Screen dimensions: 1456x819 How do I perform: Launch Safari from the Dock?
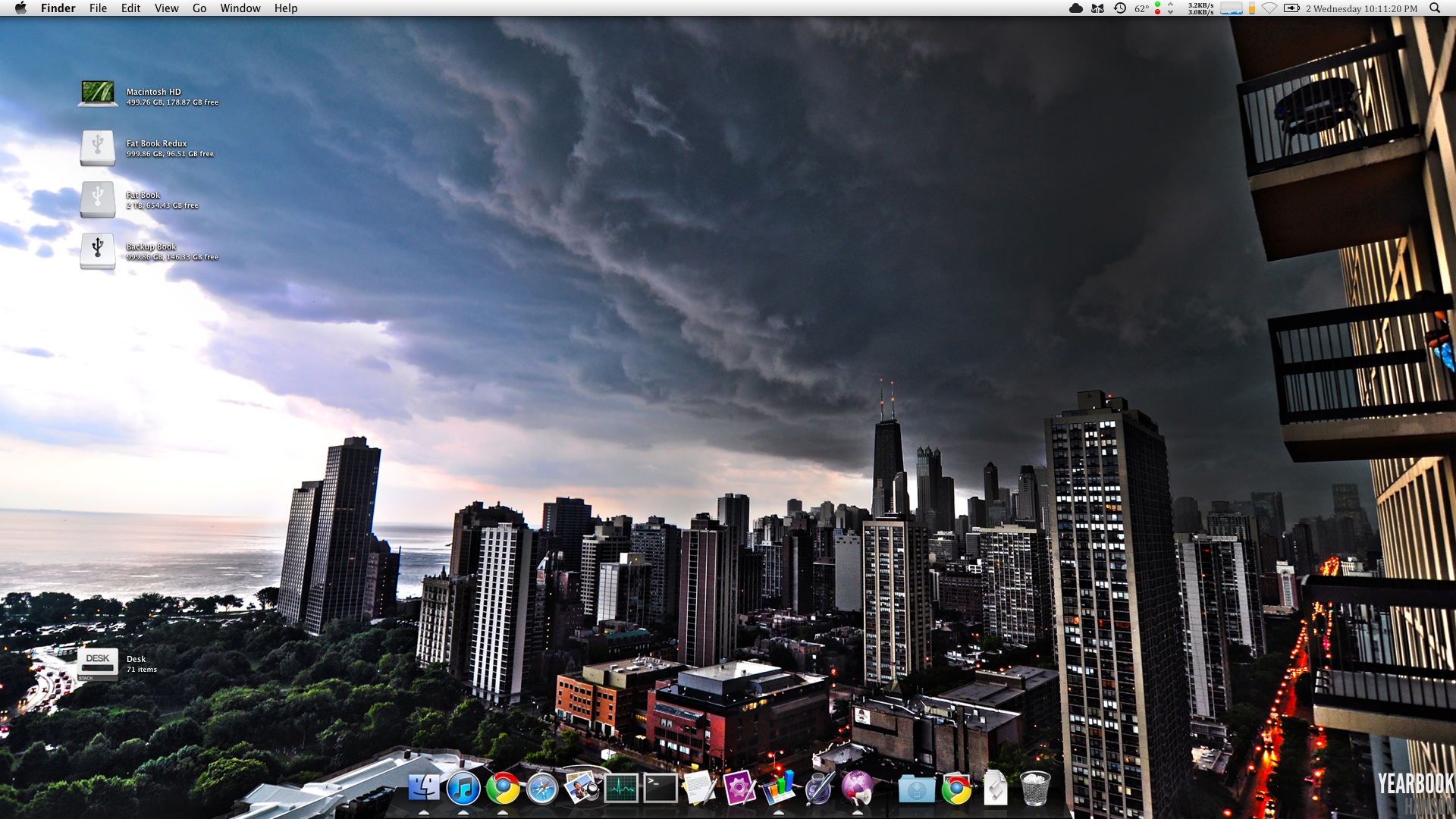(542, 789)
